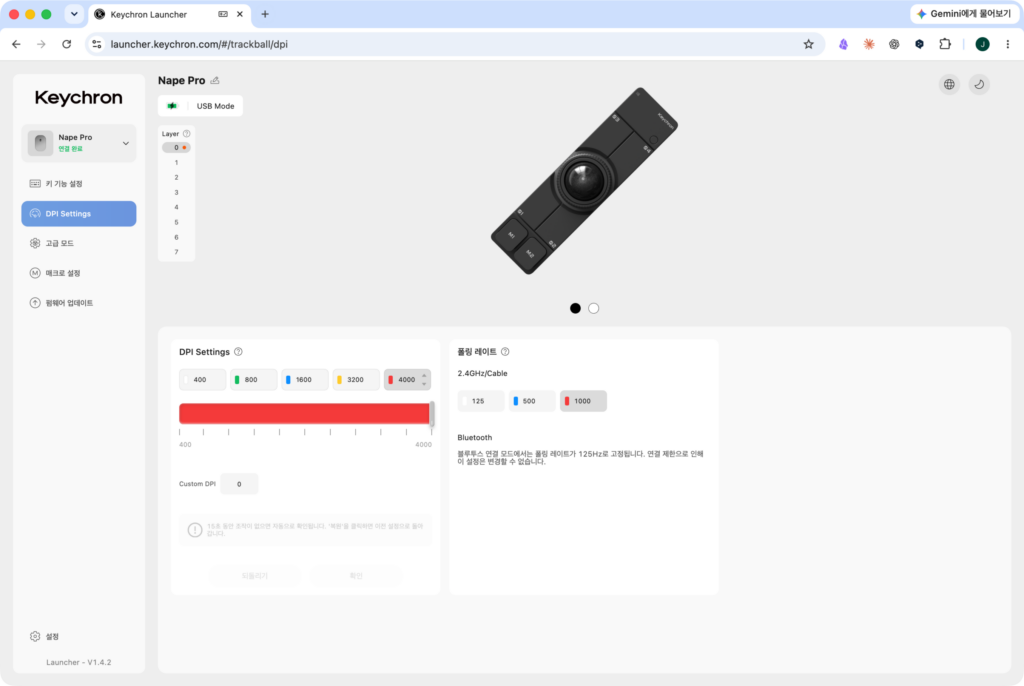Select Layer 0
This screenshot has width=1024, height=686.
[176, 148]
